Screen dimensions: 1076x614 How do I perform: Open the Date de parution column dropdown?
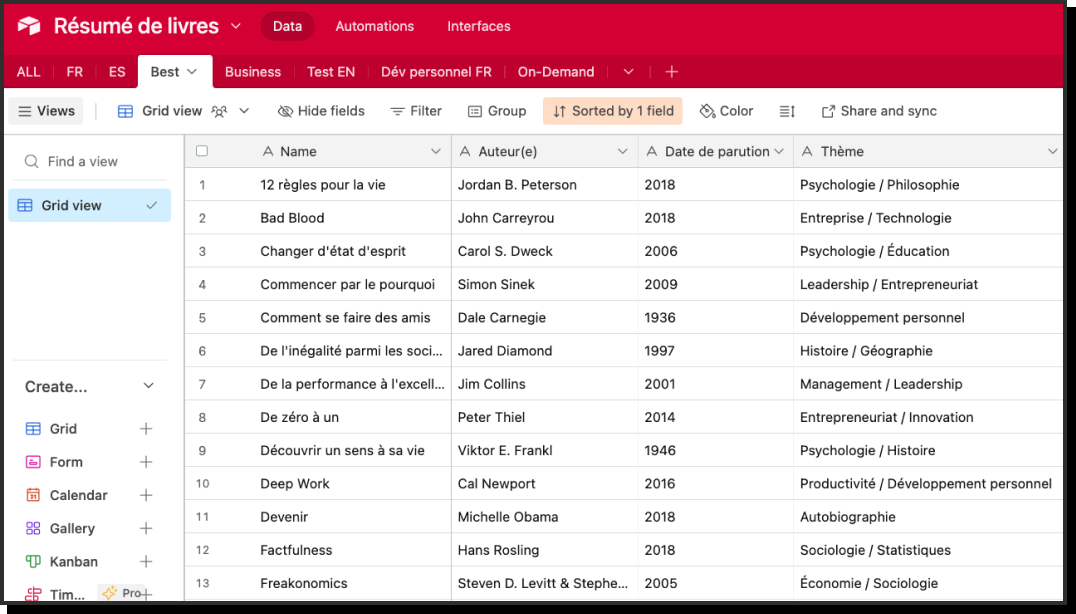779,152
